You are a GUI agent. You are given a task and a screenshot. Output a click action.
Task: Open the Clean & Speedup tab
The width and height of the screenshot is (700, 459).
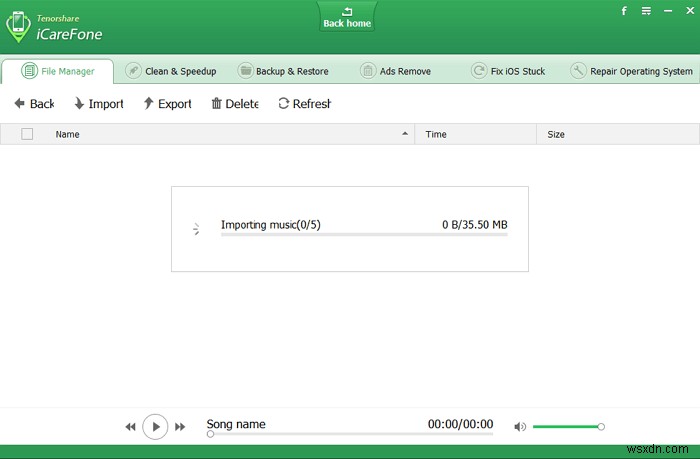click(x=169, y=71)
